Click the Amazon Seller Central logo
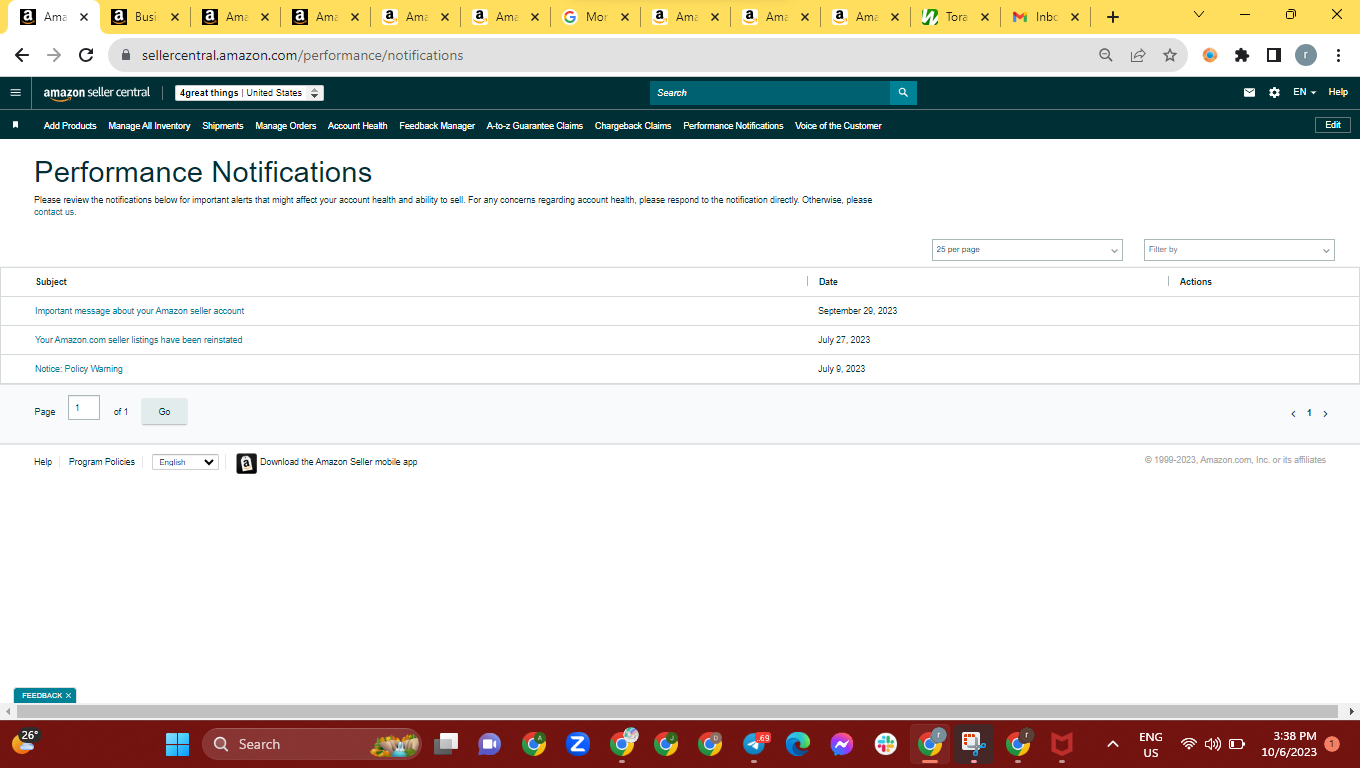The width and height of the screenshot is (1360, 768). pyautogui.click(x=96, y=93)
